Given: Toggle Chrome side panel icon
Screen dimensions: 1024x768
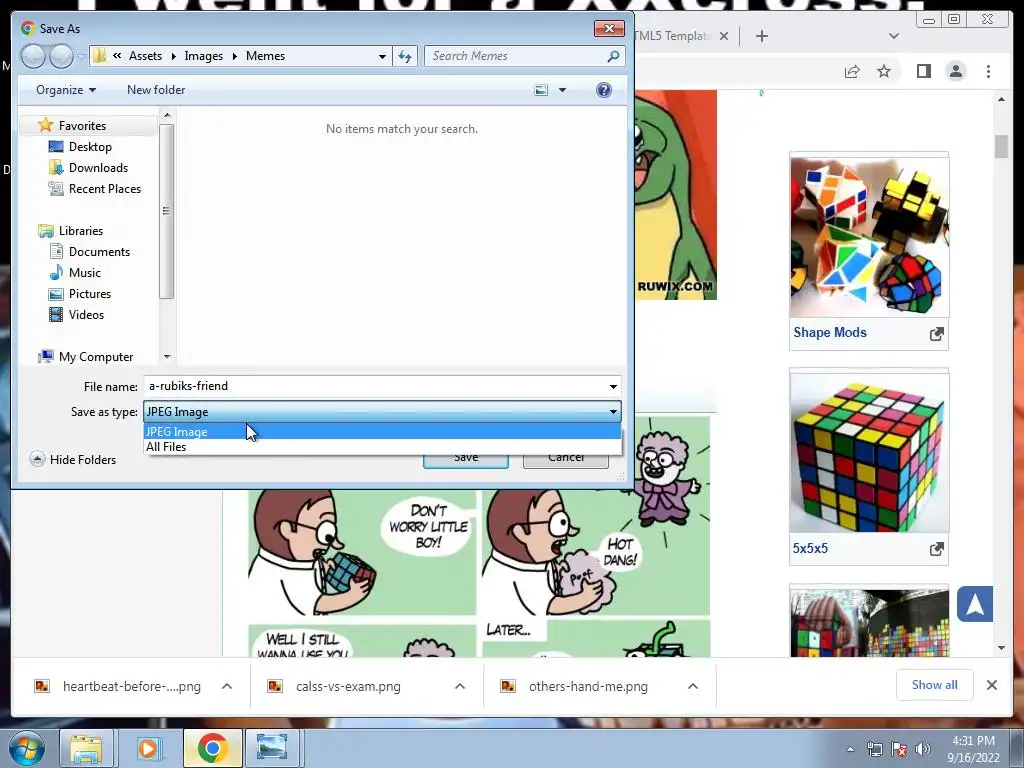Looking at the screenshot, I should 923,71.
